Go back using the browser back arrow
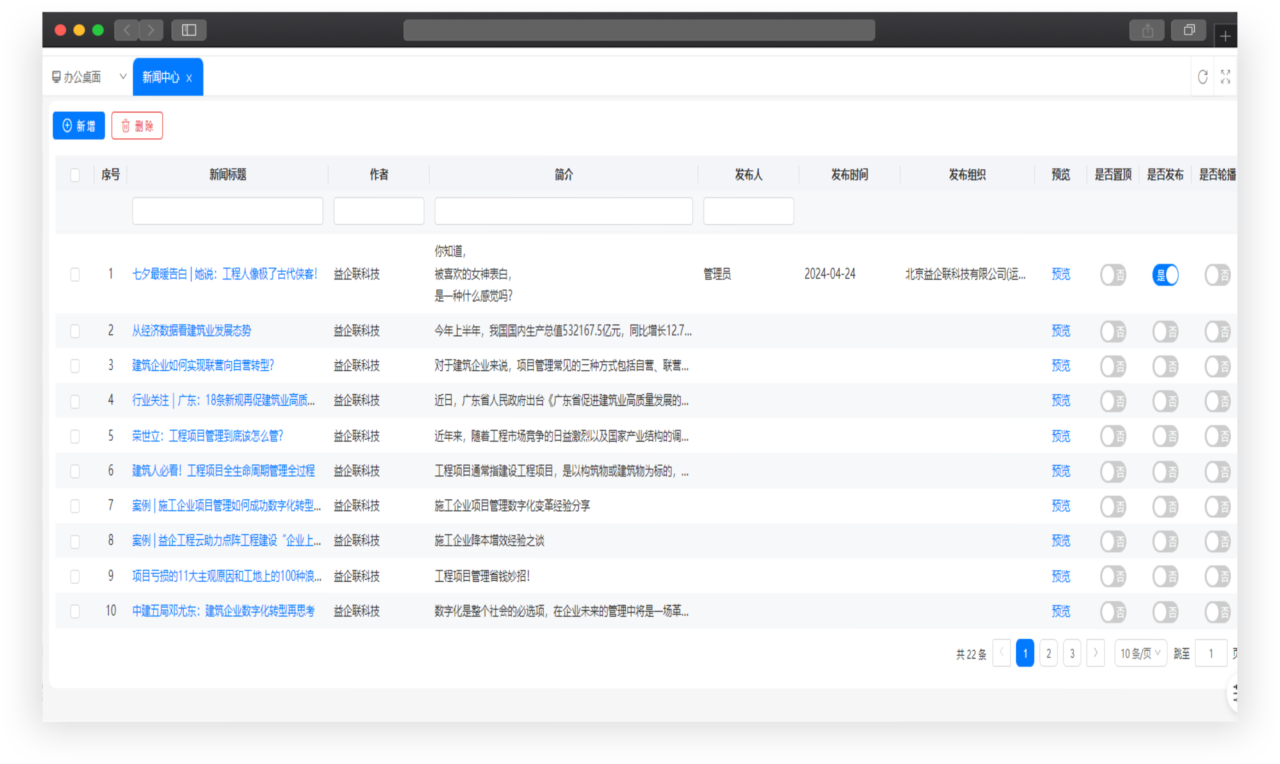The image size is (1280, 764). click(127, 30)
